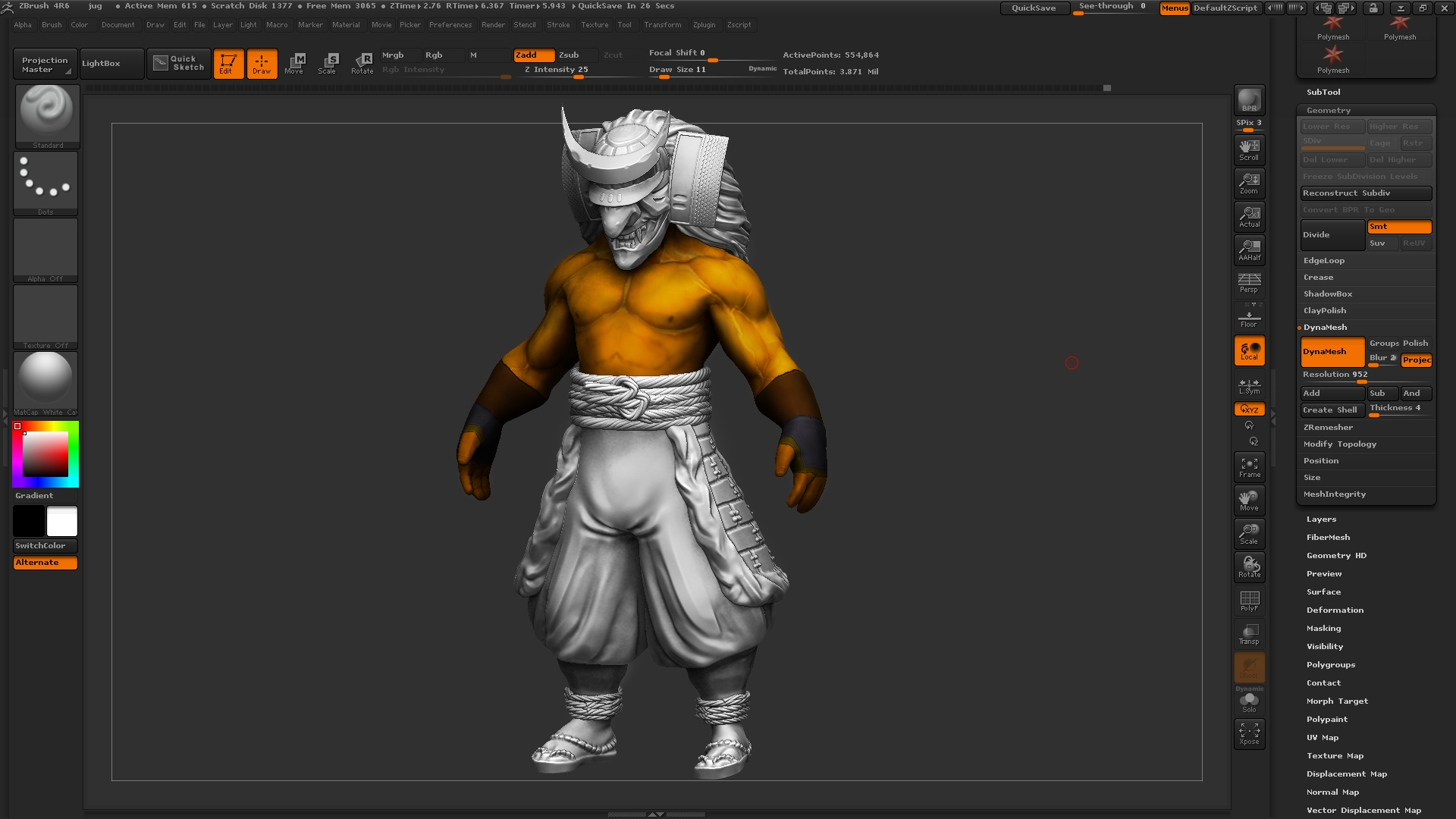The width and height of the screenshot is (1456, 819).
Task: Toggle Zsub mode
Action: point(577,55)
